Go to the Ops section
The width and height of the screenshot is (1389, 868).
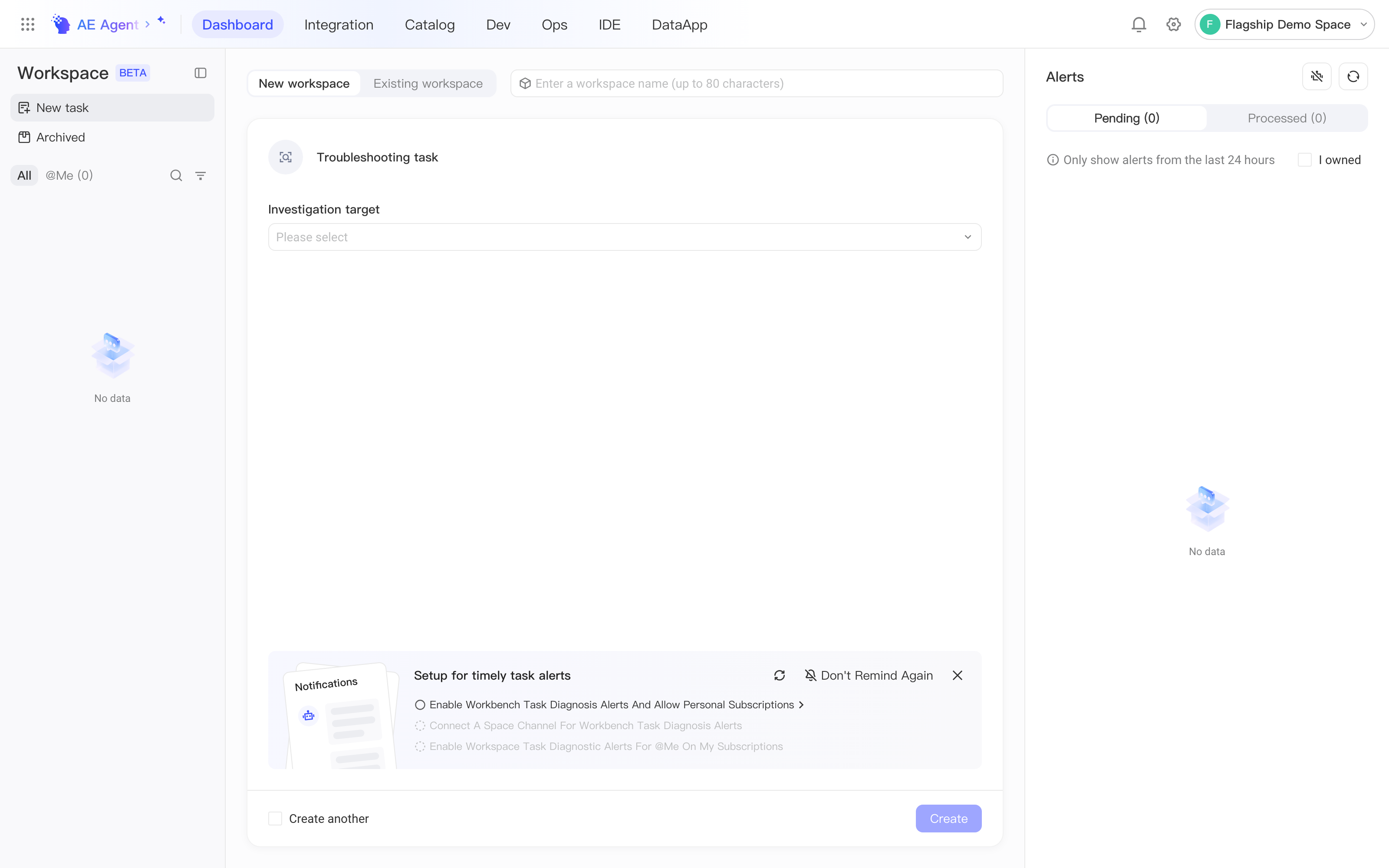[554, 24]
